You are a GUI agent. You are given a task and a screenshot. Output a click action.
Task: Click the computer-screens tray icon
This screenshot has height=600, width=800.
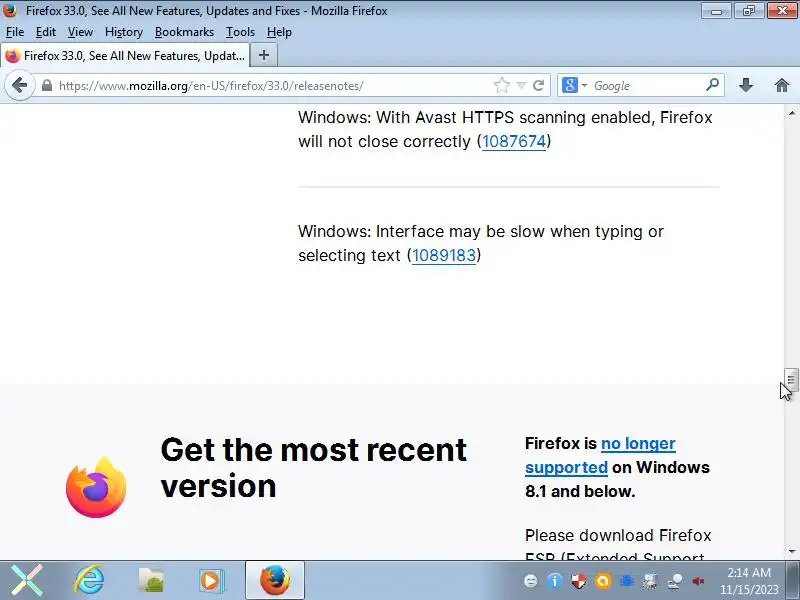pyautogui.click(x=650, y=581)
